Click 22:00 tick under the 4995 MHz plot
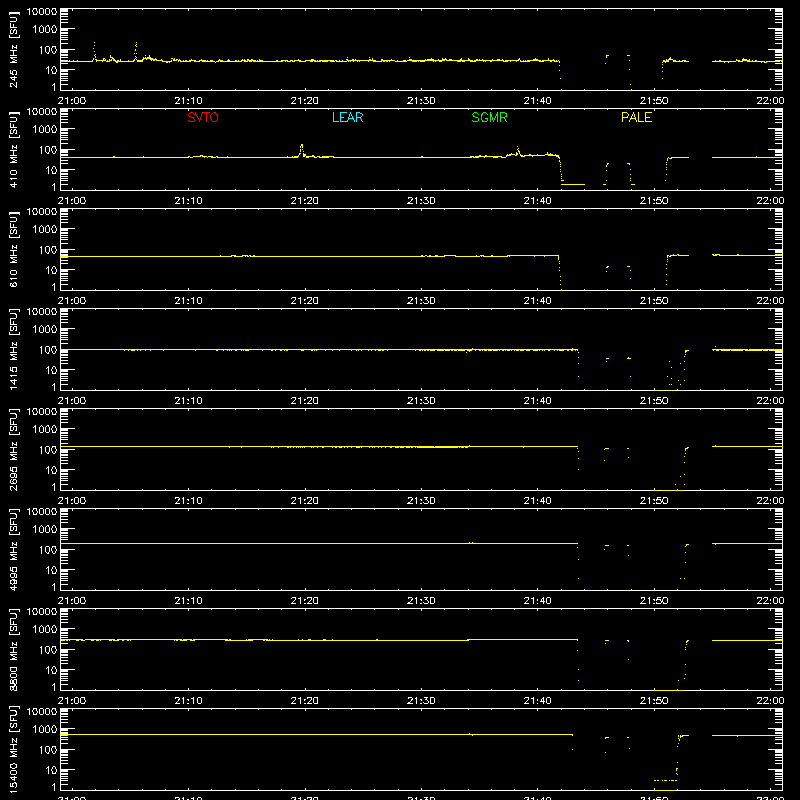The width and height of the screenshot is (800, 800). [x=770, y=601]
